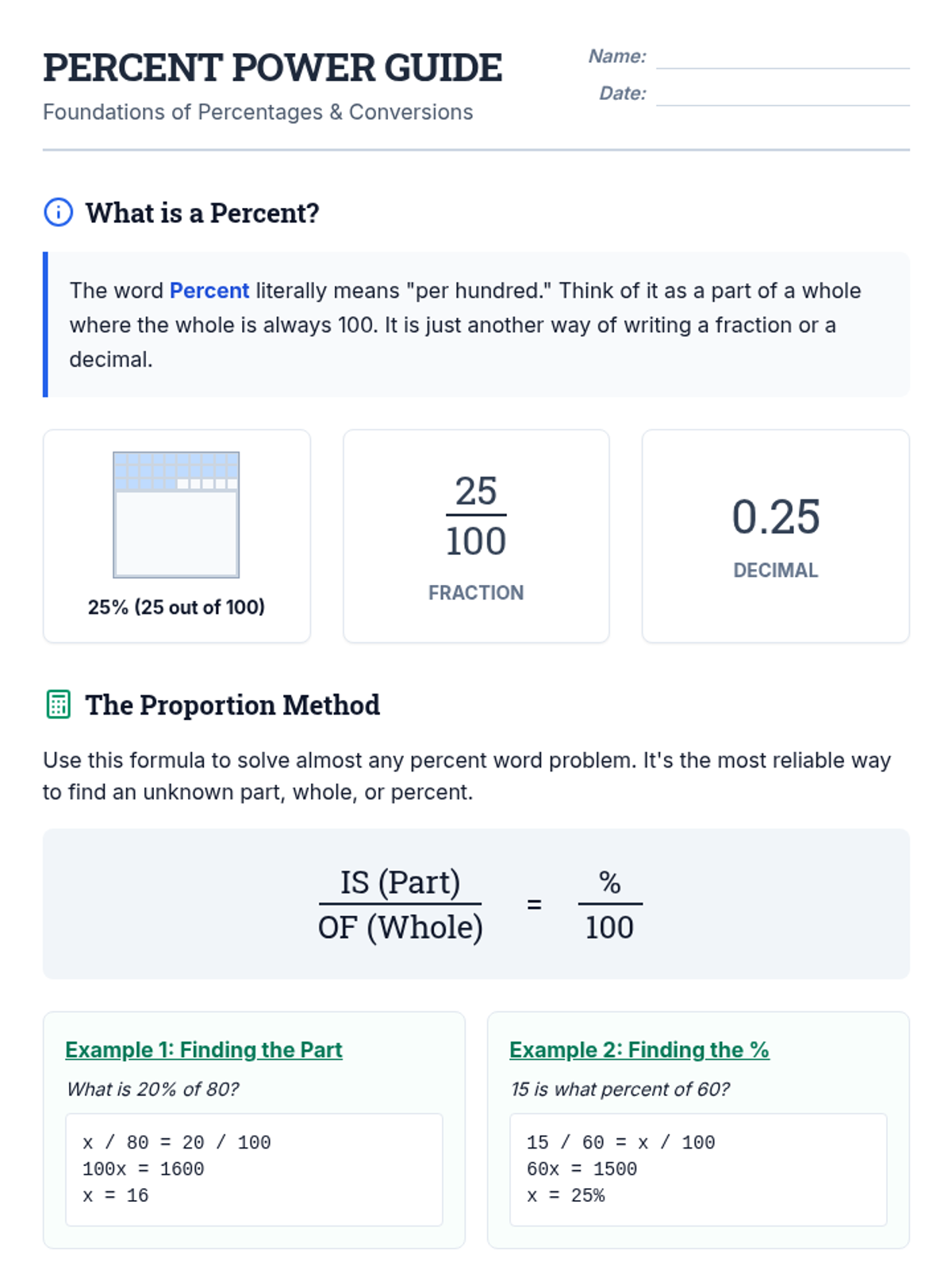
Task: Click the Name input line
Action: (782, 57)
